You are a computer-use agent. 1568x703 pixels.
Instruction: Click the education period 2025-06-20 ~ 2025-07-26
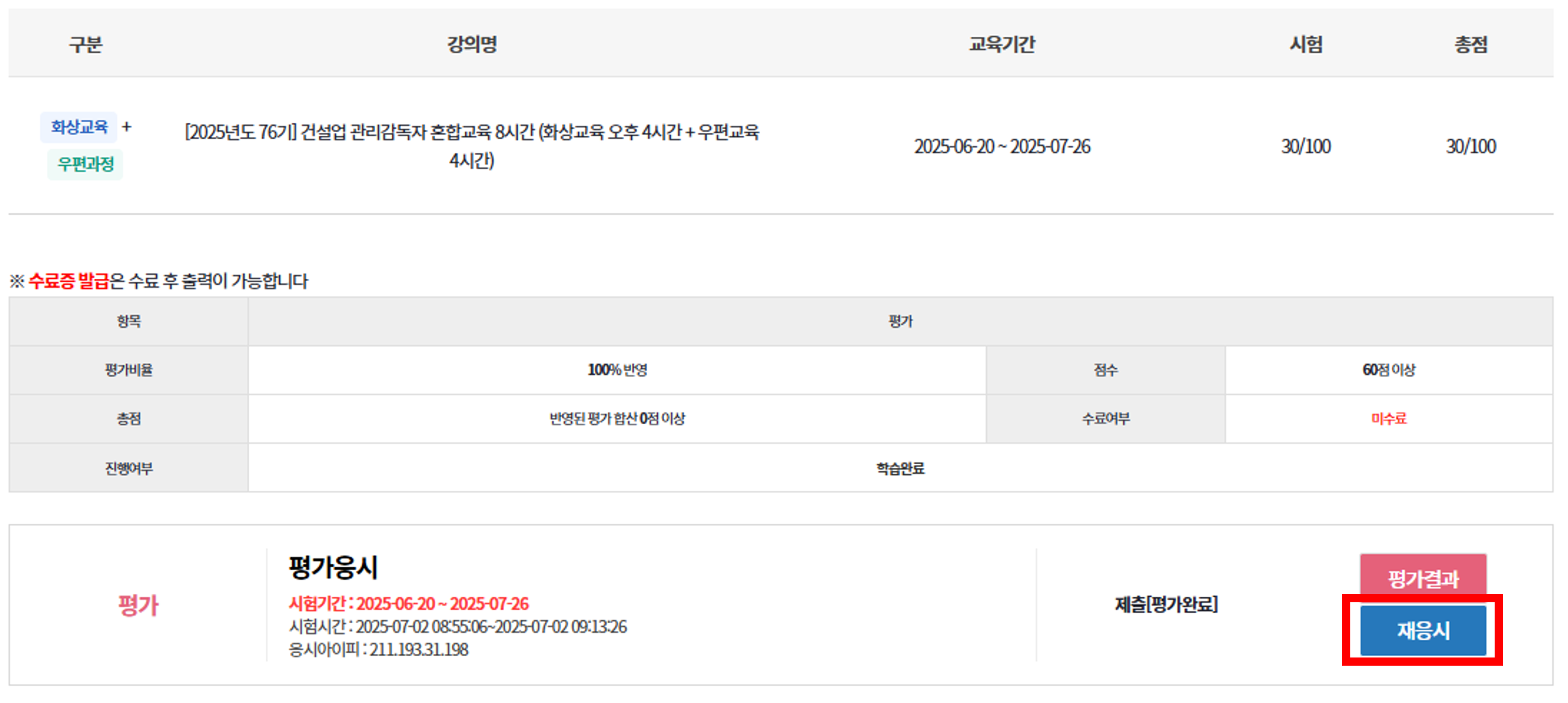pos(1002,146)
